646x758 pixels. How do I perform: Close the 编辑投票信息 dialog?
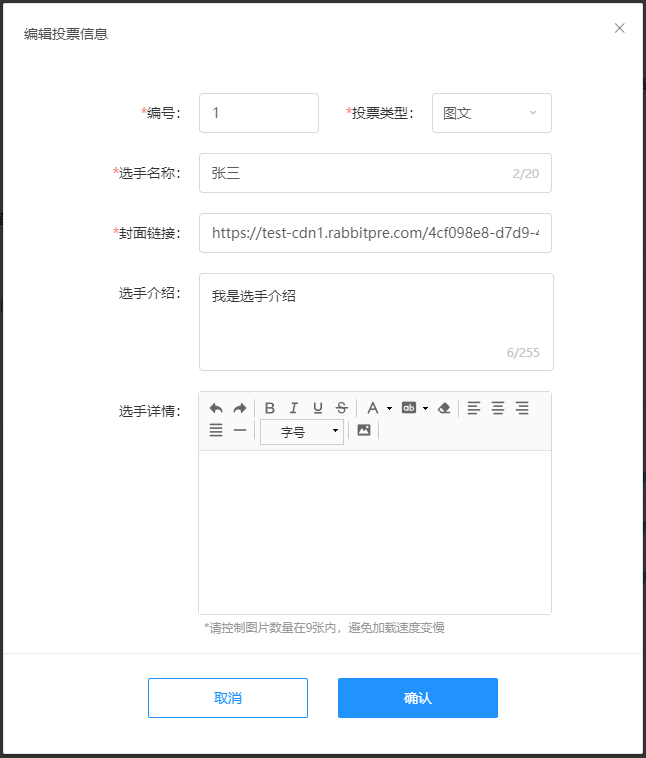pos(619,28)
